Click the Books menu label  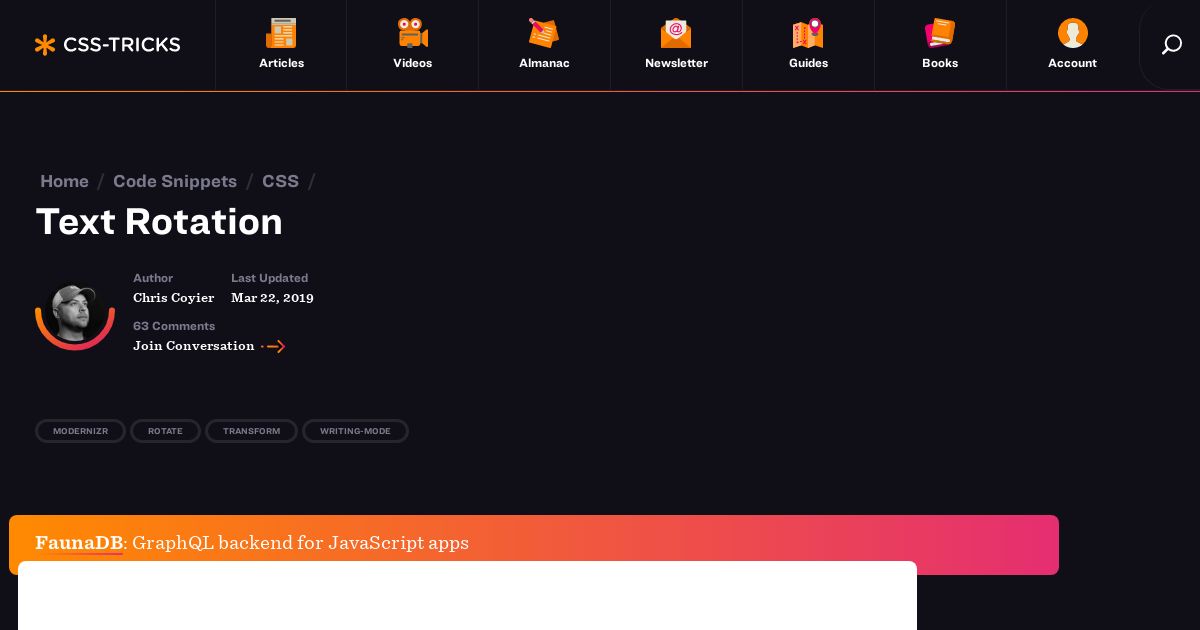coord(940,63)
